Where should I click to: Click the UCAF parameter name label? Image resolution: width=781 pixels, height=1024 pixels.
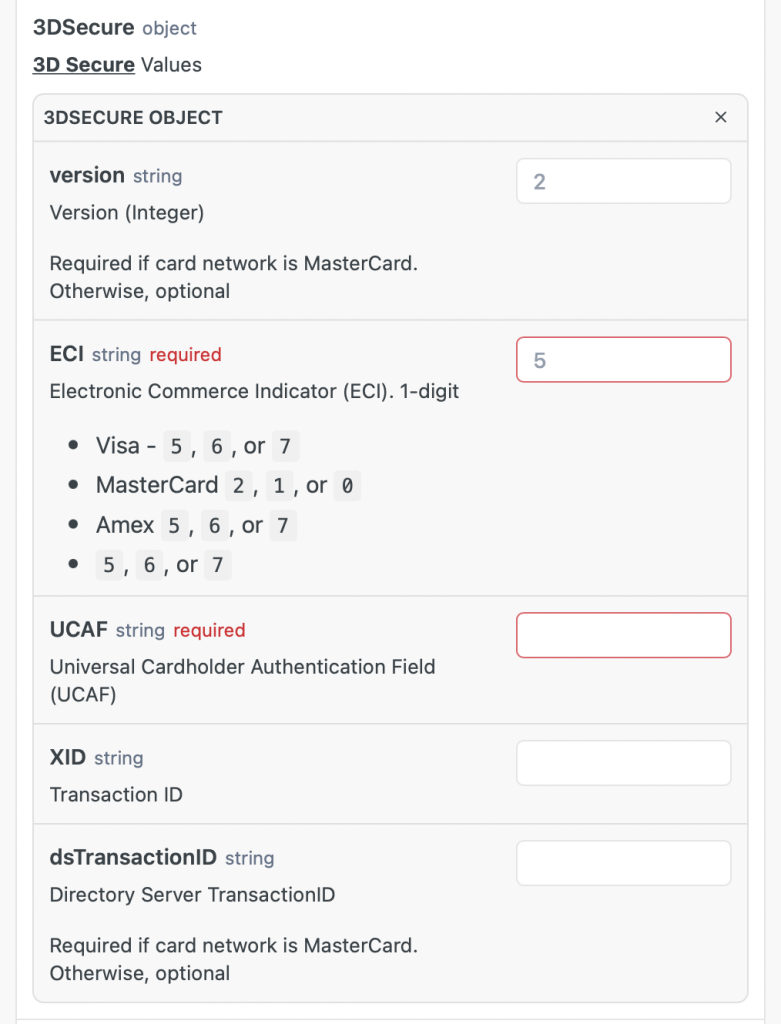tap(78, 630)
